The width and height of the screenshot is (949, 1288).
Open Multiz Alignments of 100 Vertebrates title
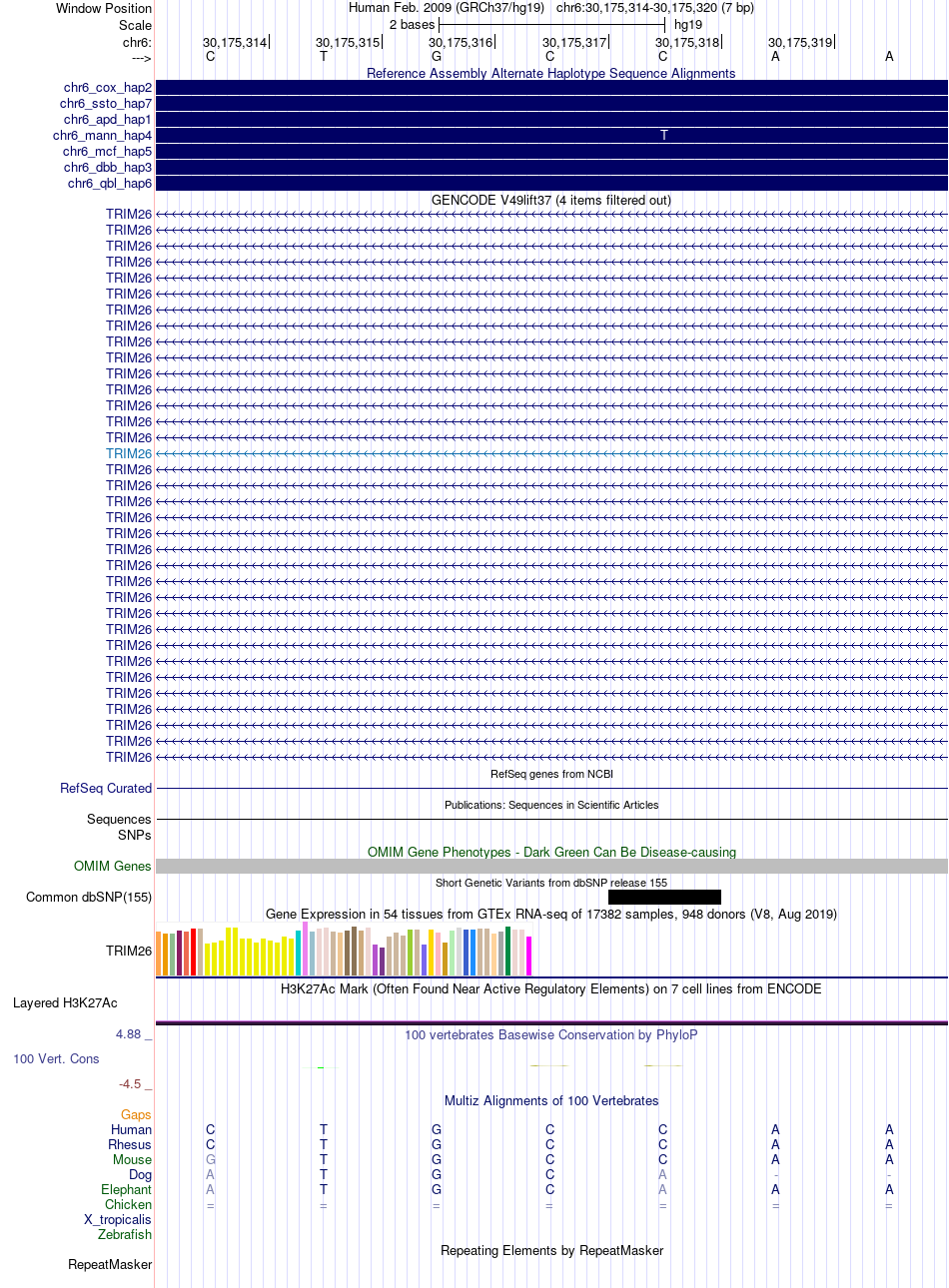(x=551, y=1100)
